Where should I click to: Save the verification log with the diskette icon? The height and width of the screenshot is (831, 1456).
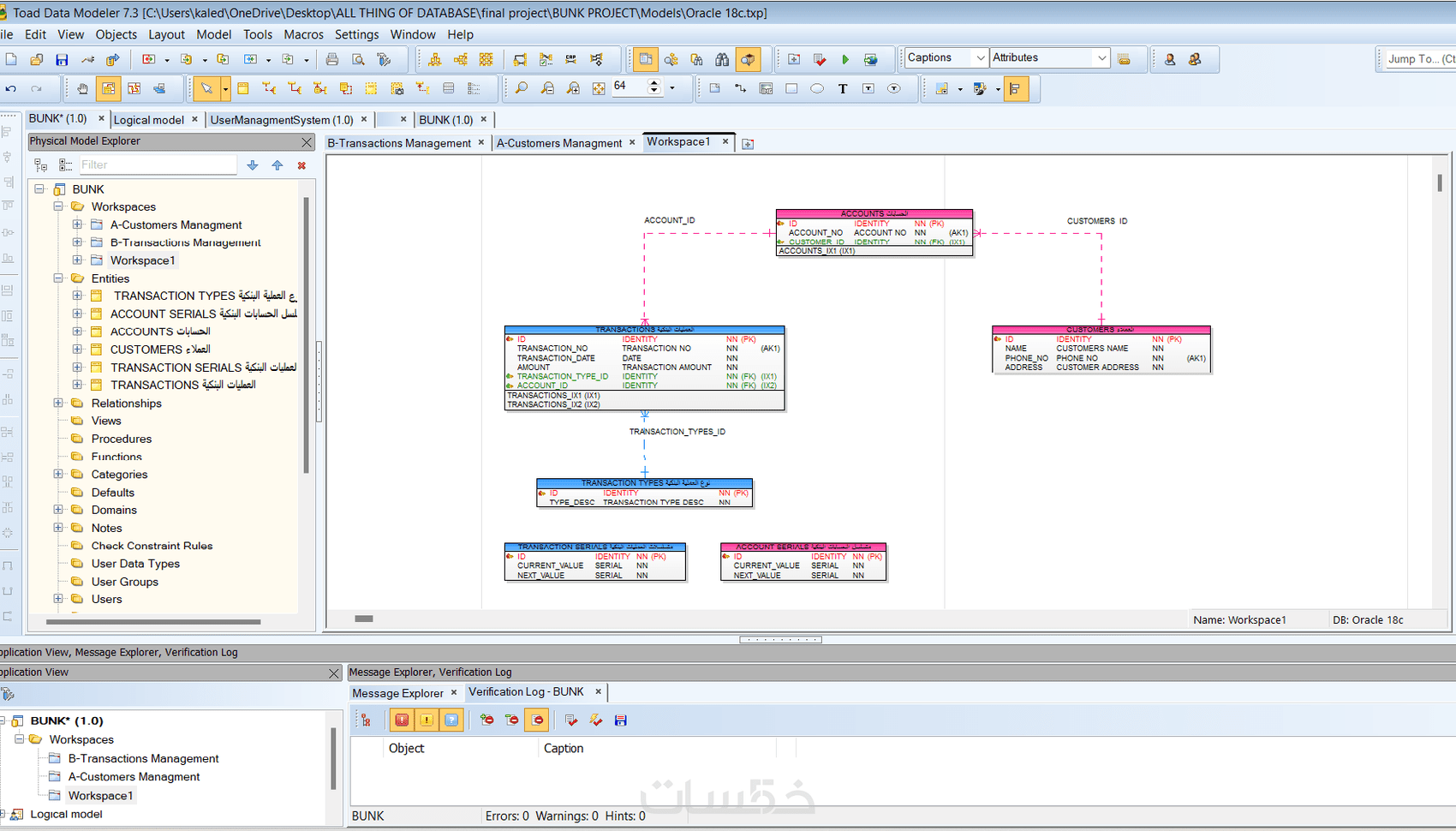620,720
